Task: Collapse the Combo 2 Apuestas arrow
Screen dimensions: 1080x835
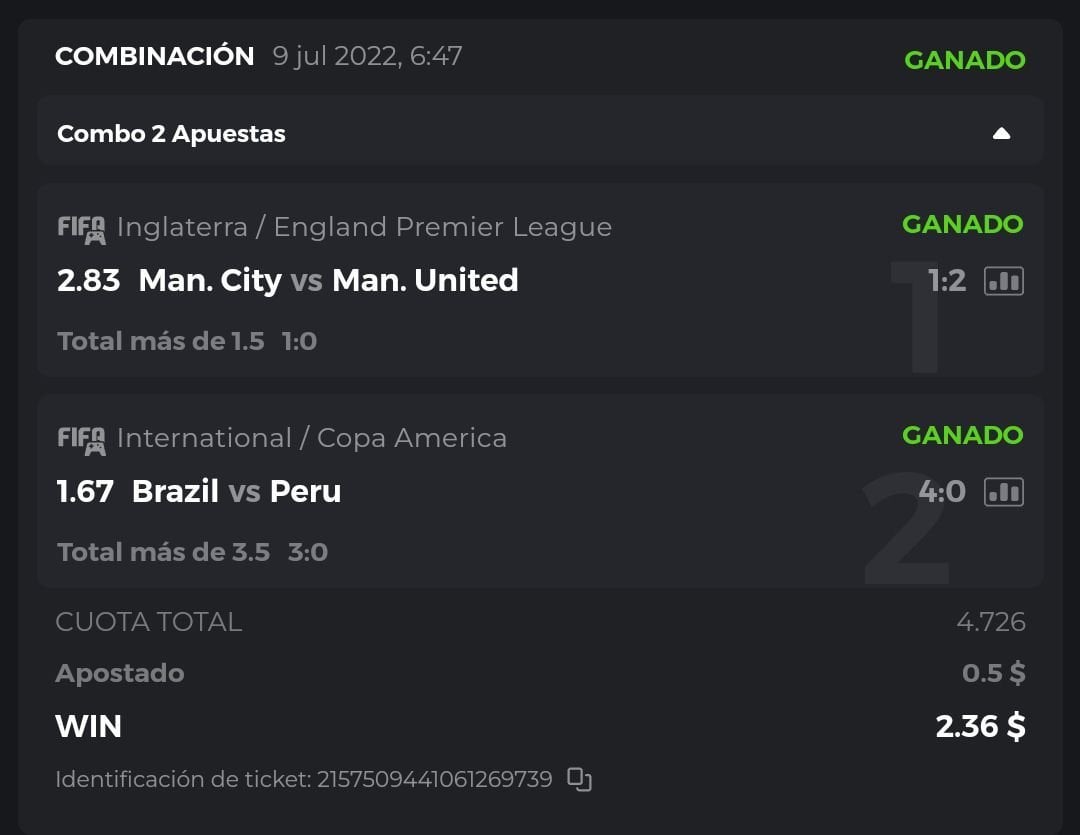Action: tap(1001, 134)
